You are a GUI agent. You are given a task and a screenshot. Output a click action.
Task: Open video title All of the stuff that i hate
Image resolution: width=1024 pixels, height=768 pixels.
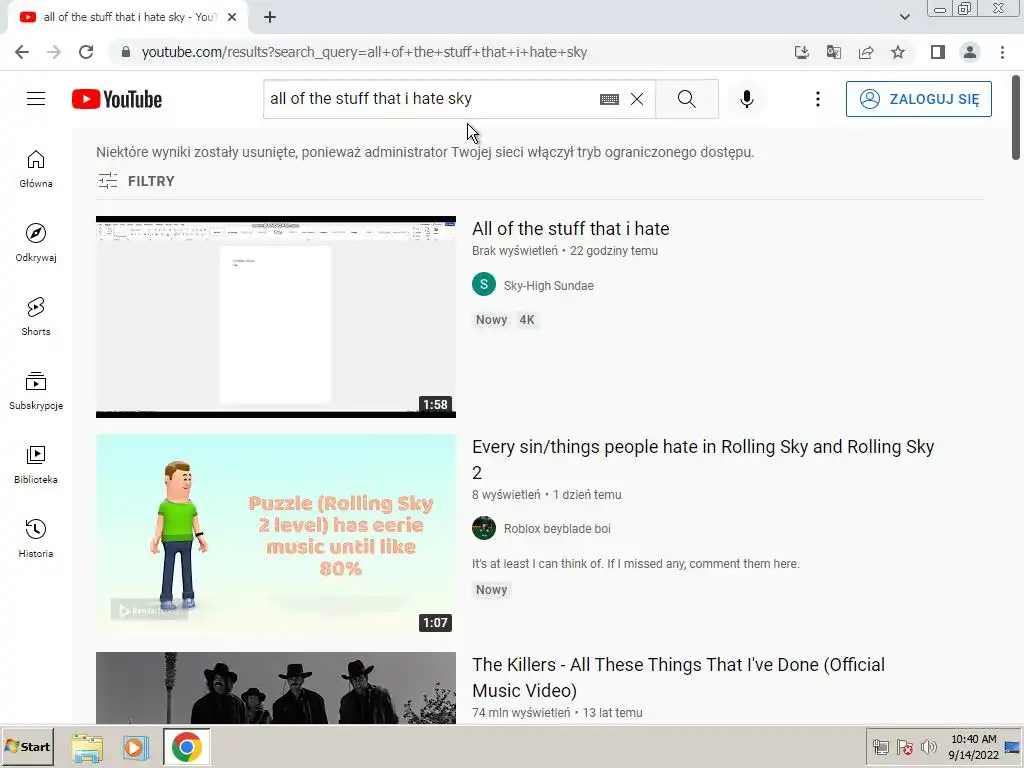[570, 229]
